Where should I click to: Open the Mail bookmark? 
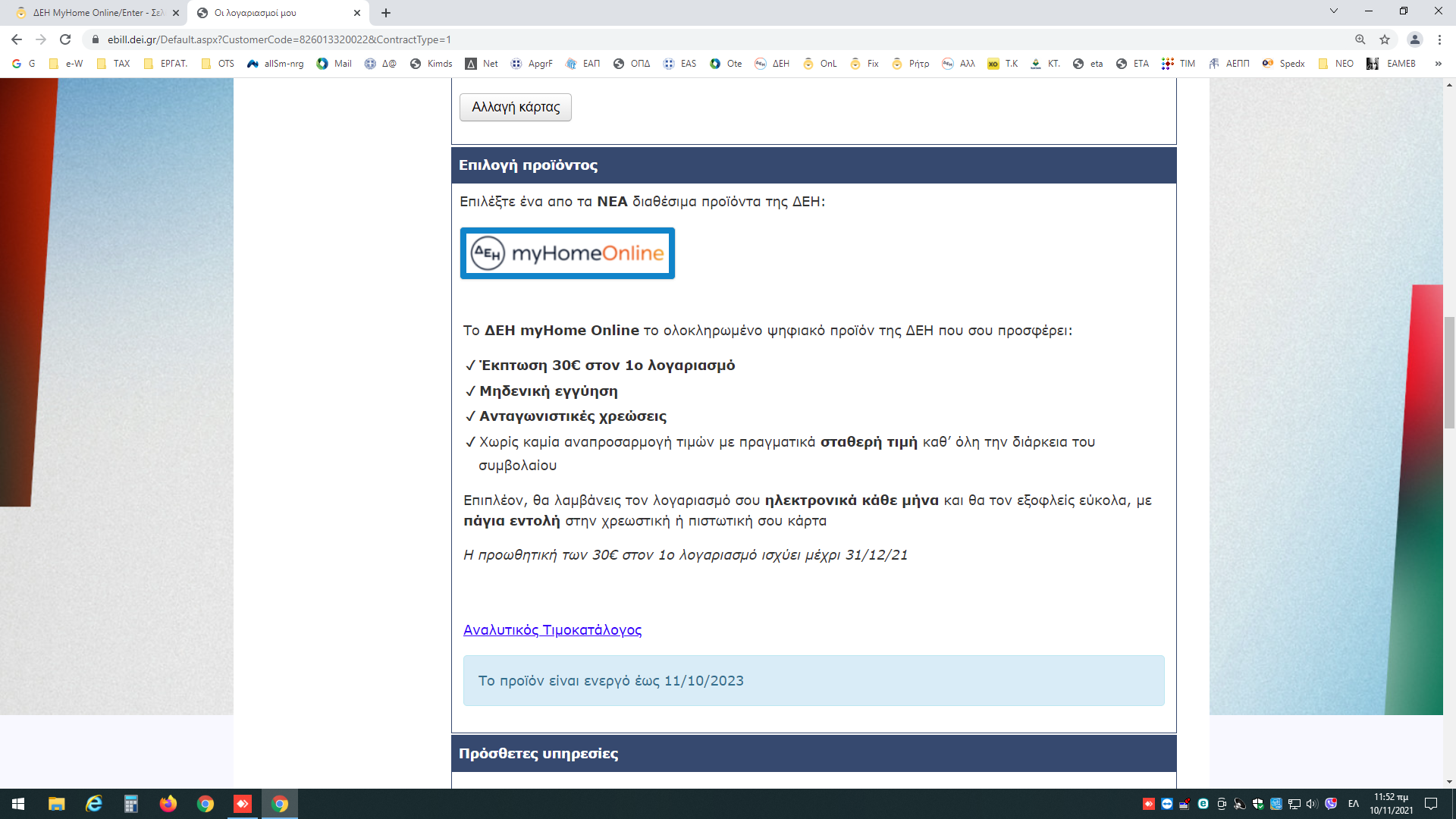pos(334,64)
